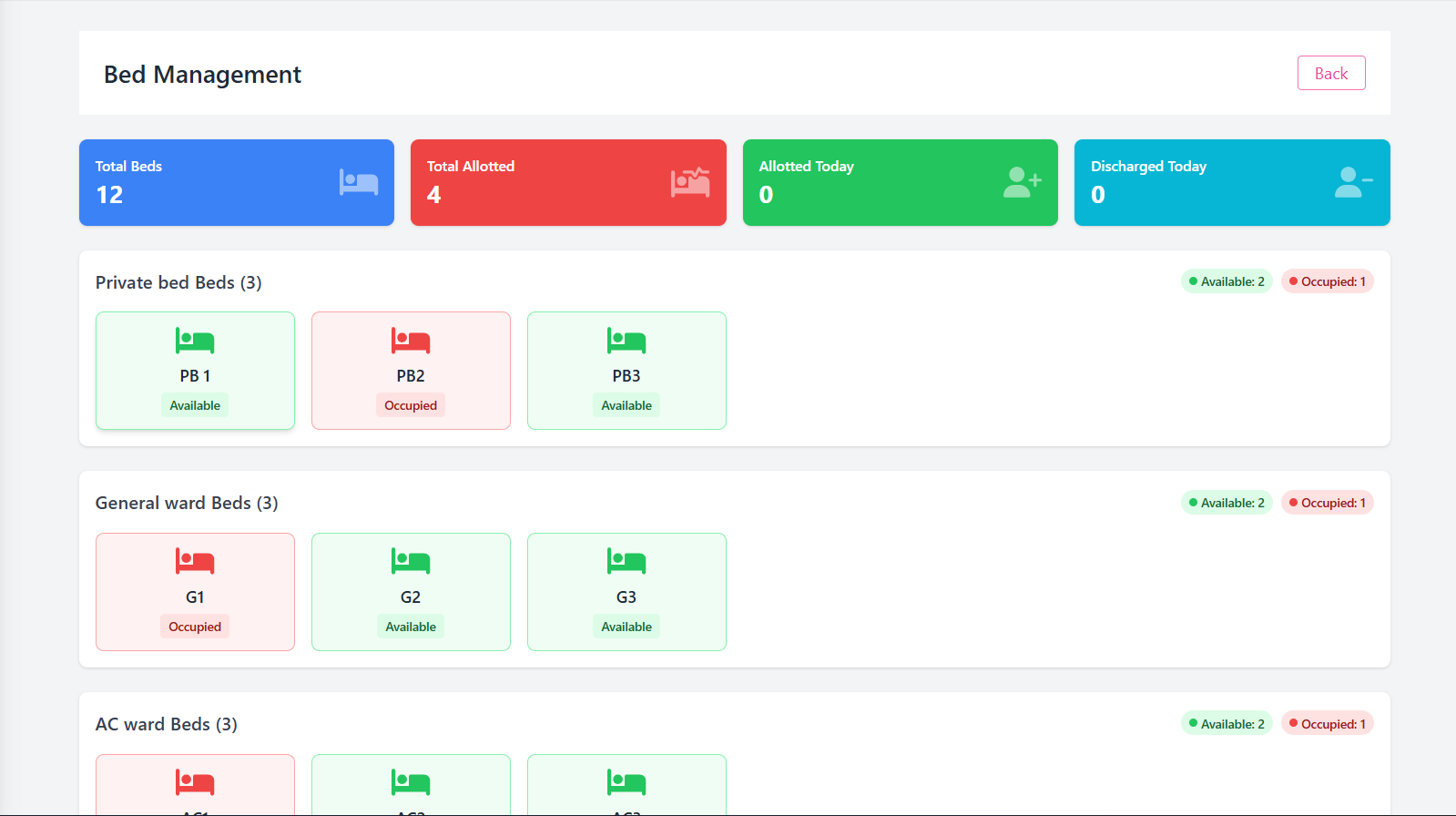Click the Occupied status on bed G1
Viewport: 1456px width, 816px height.
(x=195, y=627)
